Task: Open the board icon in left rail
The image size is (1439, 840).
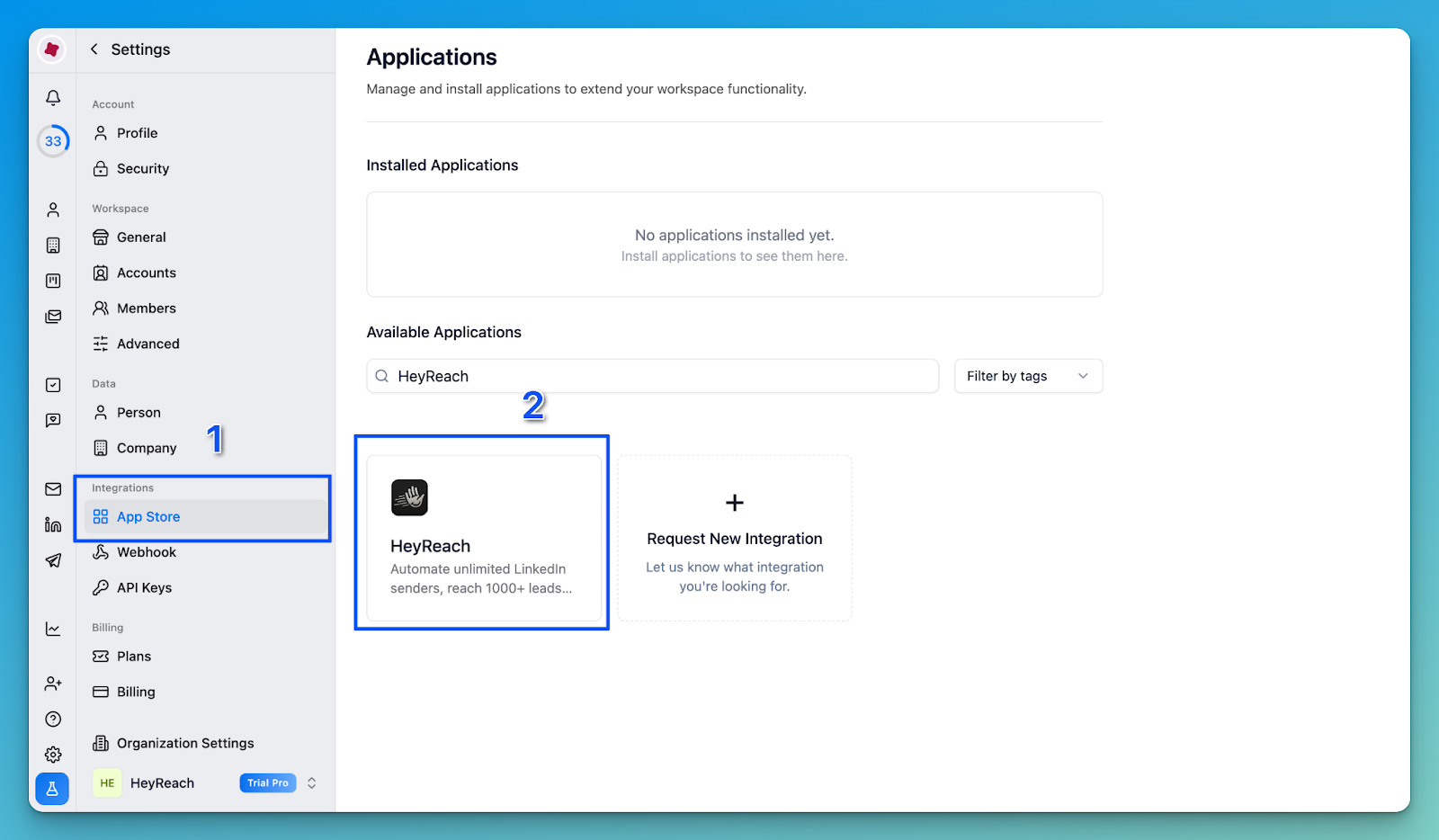Action: pos(53,281)
